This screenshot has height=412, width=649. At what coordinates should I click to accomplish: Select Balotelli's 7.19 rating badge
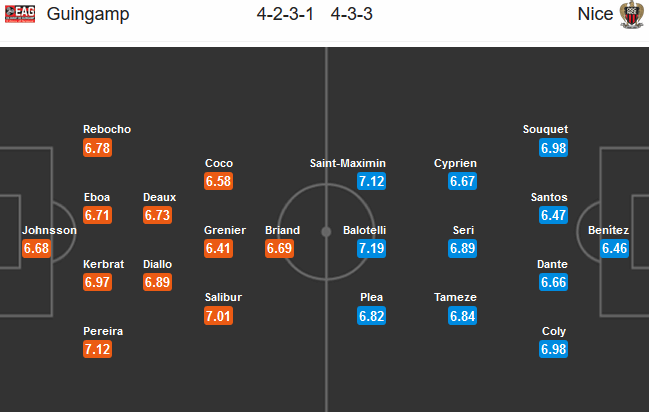(x=372, y=248)
